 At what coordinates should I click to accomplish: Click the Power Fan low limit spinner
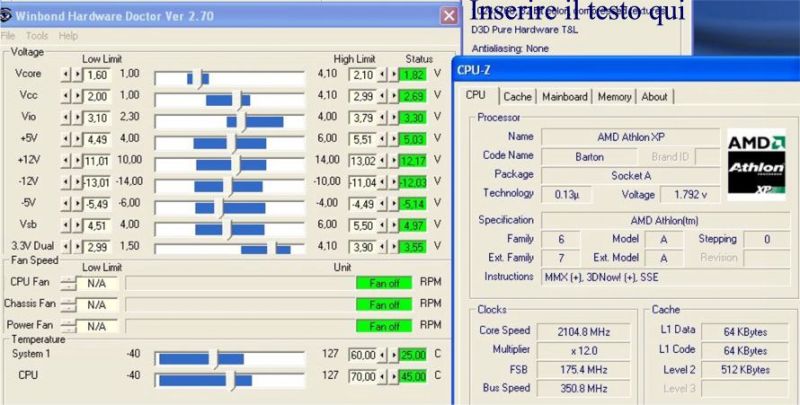pyautogui.click(x=68, y=326)
